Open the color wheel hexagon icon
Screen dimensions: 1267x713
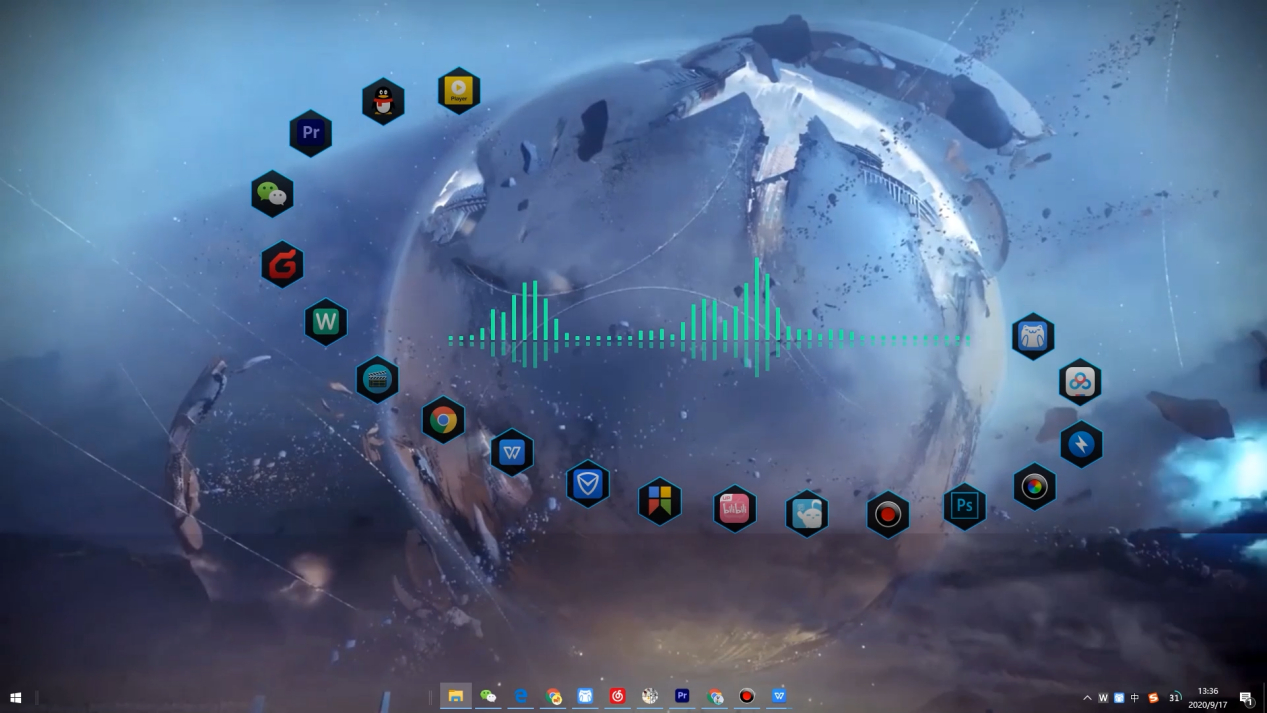[x=1034, y=487]
